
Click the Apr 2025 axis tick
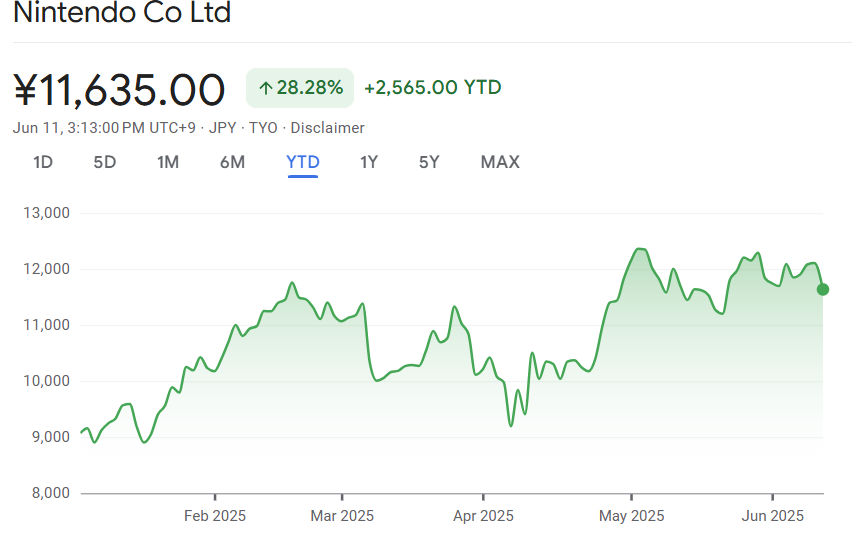click(483, 497)
